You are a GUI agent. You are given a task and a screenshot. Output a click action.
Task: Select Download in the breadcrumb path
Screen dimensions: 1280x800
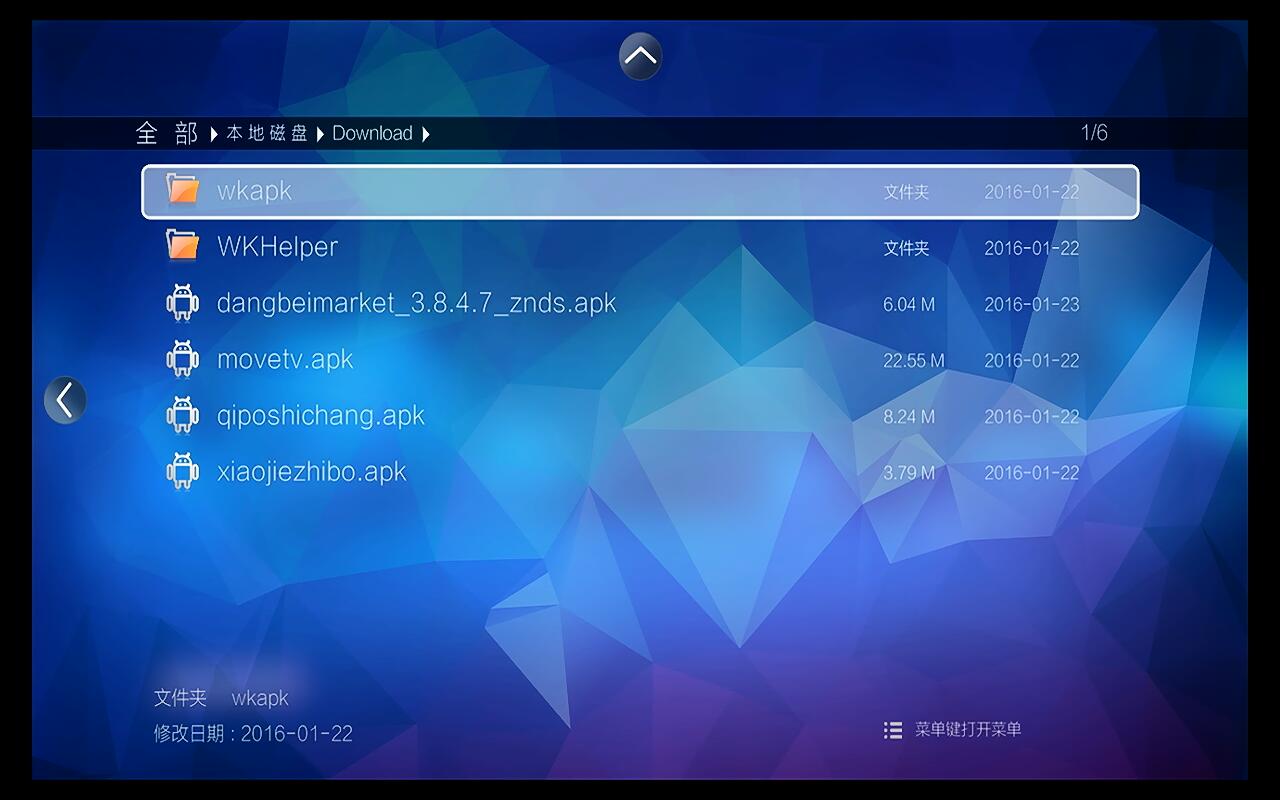(373, 133)
